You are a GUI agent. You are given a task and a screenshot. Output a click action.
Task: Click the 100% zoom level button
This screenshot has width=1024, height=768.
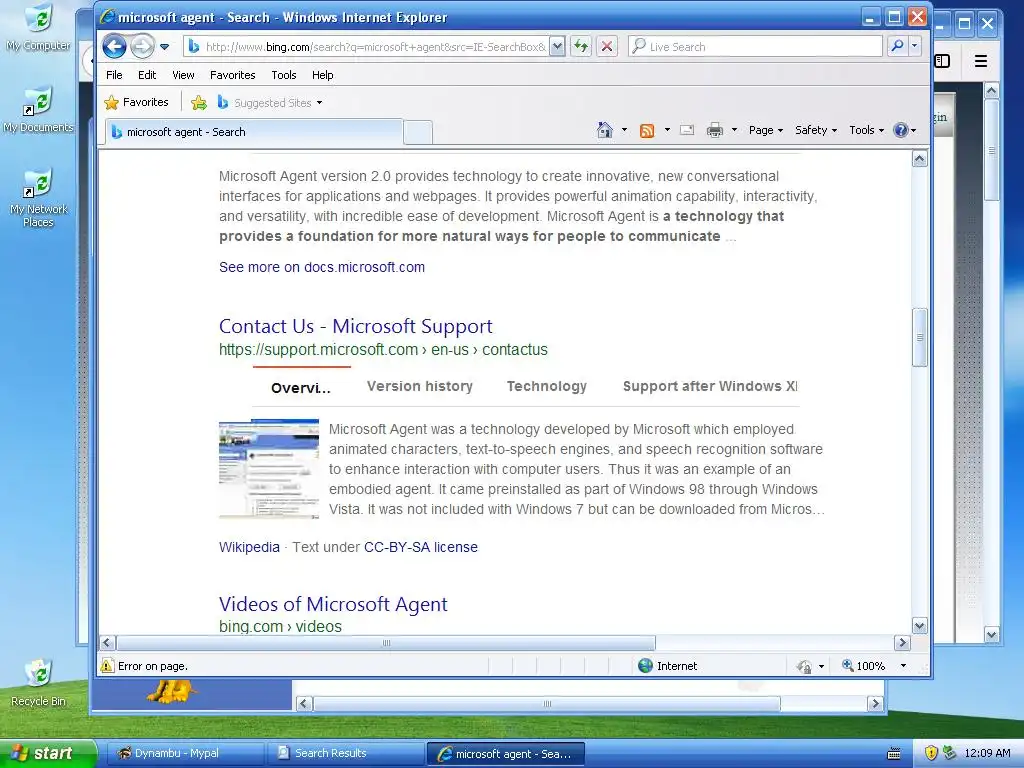tap(864, 665)
